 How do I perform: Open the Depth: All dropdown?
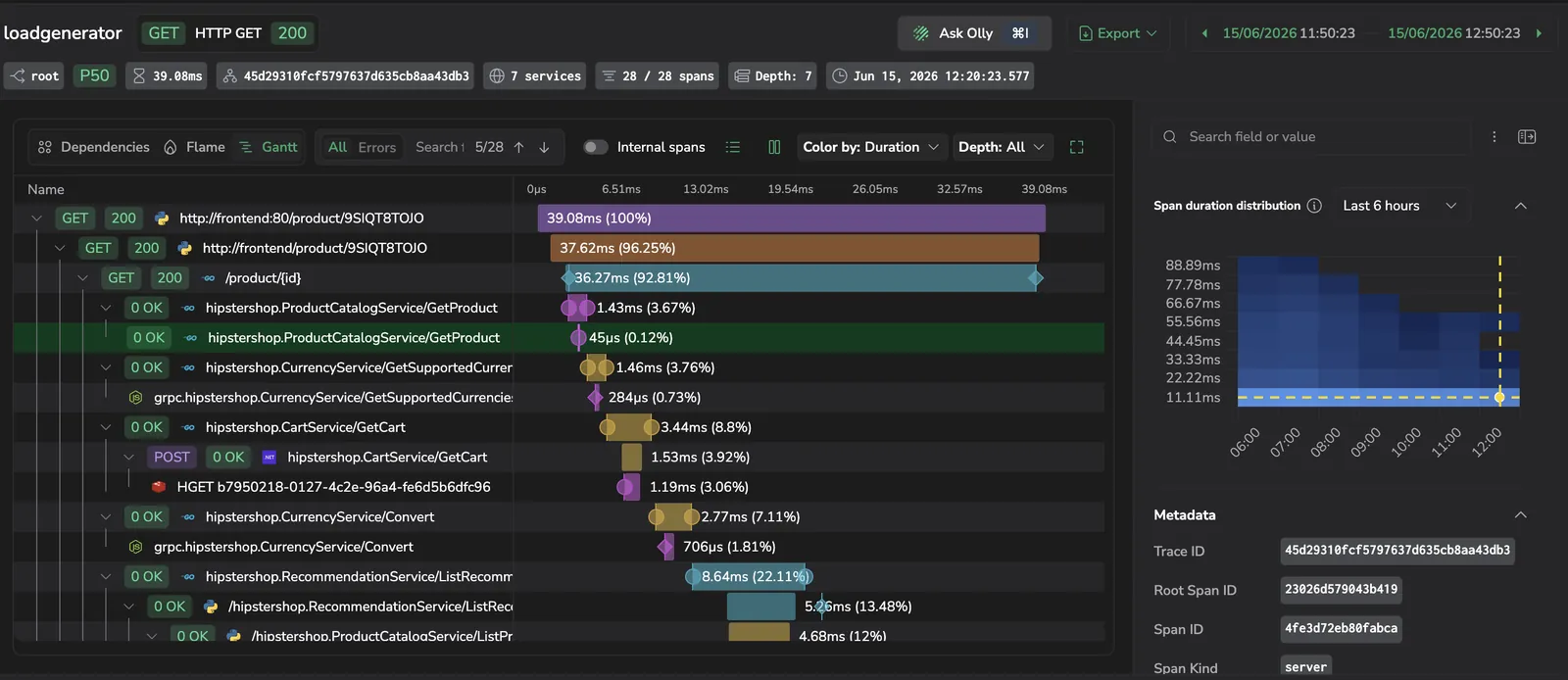pyautogui.click(x=1002, y=147)
